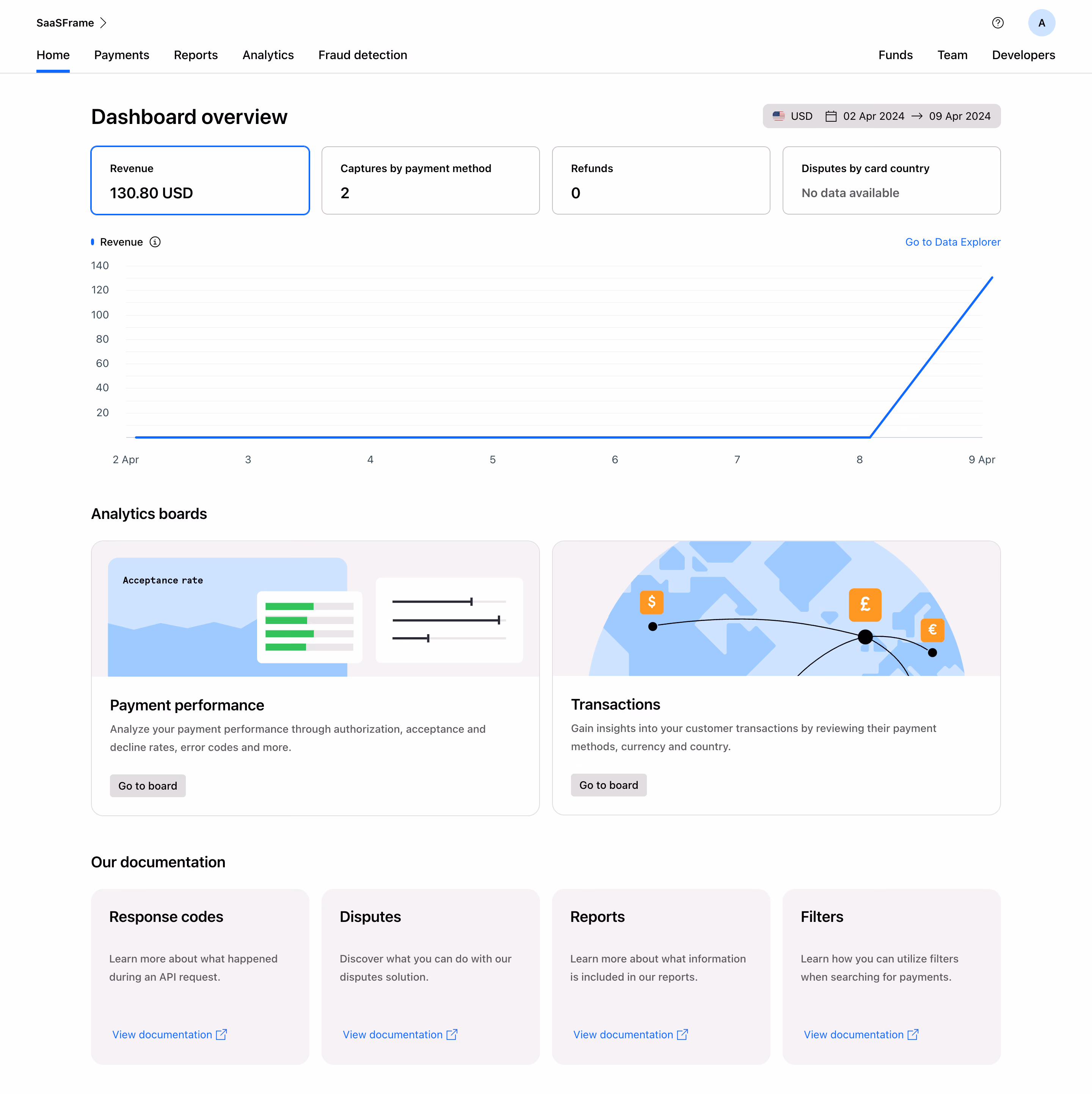Select the Captures by payment method card
Viewport: 1092px width, 1094px height.
pos(430,181)
